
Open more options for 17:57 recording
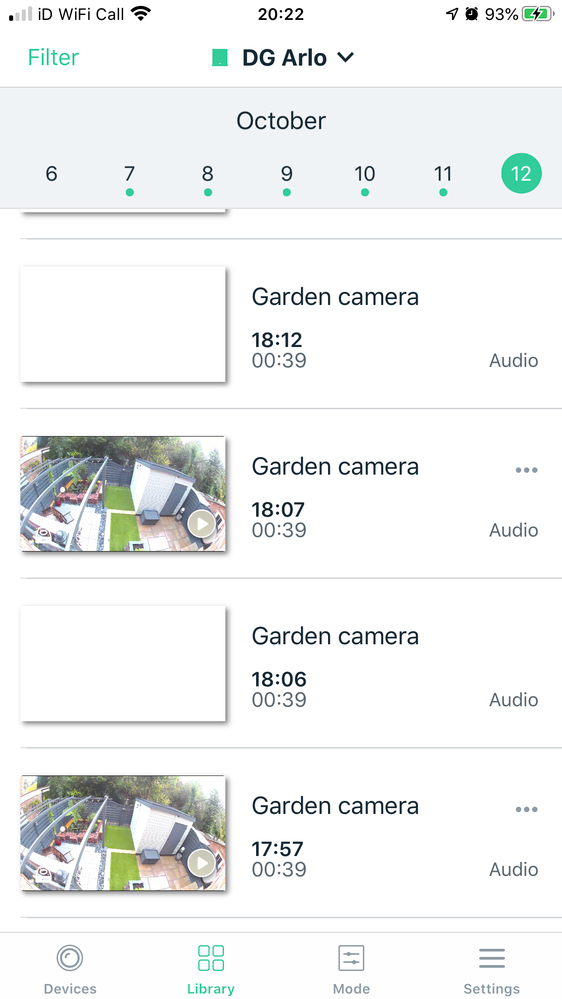pyautogui.click(x=526, y=809)
